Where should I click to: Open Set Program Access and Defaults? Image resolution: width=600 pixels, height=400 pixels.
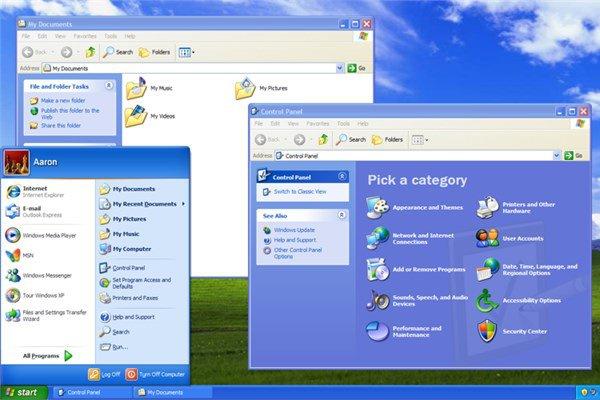point(135,283)
